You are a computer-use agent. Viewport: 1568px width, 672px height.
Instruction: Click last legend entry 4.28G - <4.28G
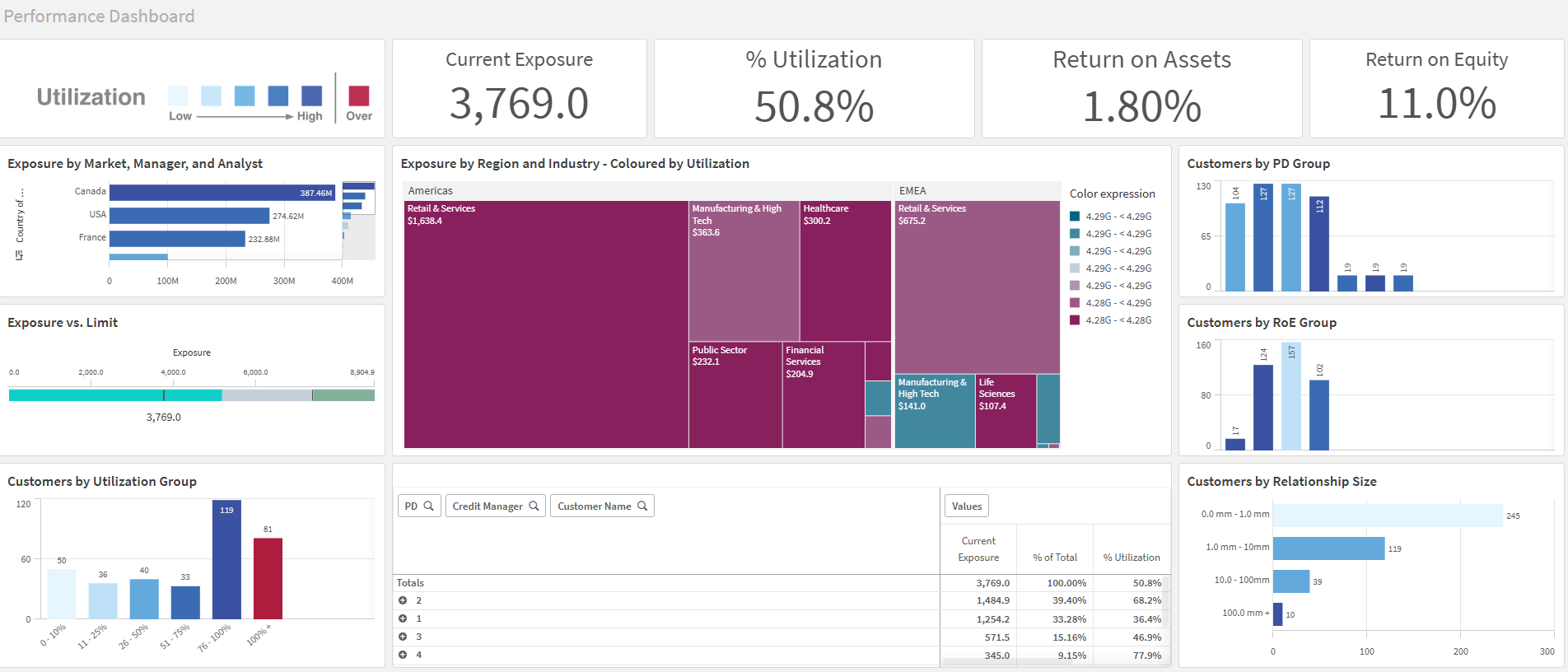(1111, 320)
